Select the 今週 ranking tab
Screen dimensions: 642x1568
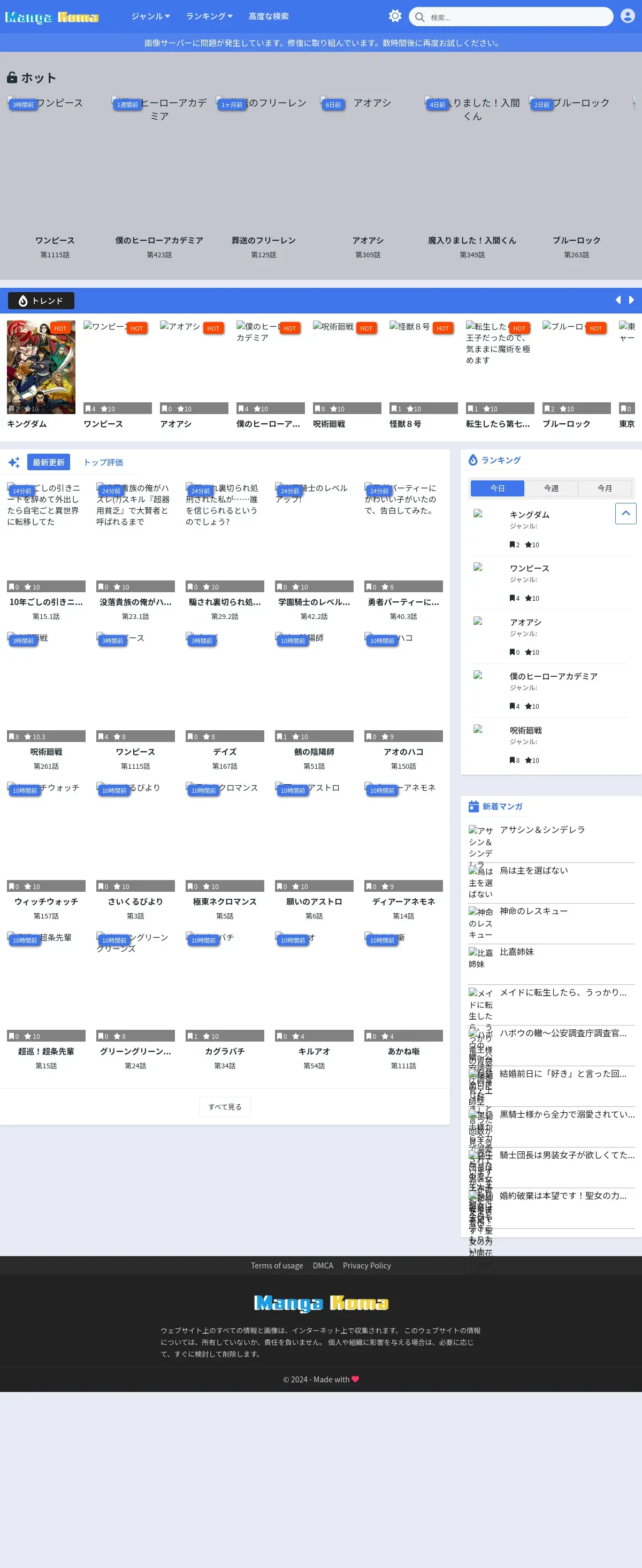tap(552, 488)
